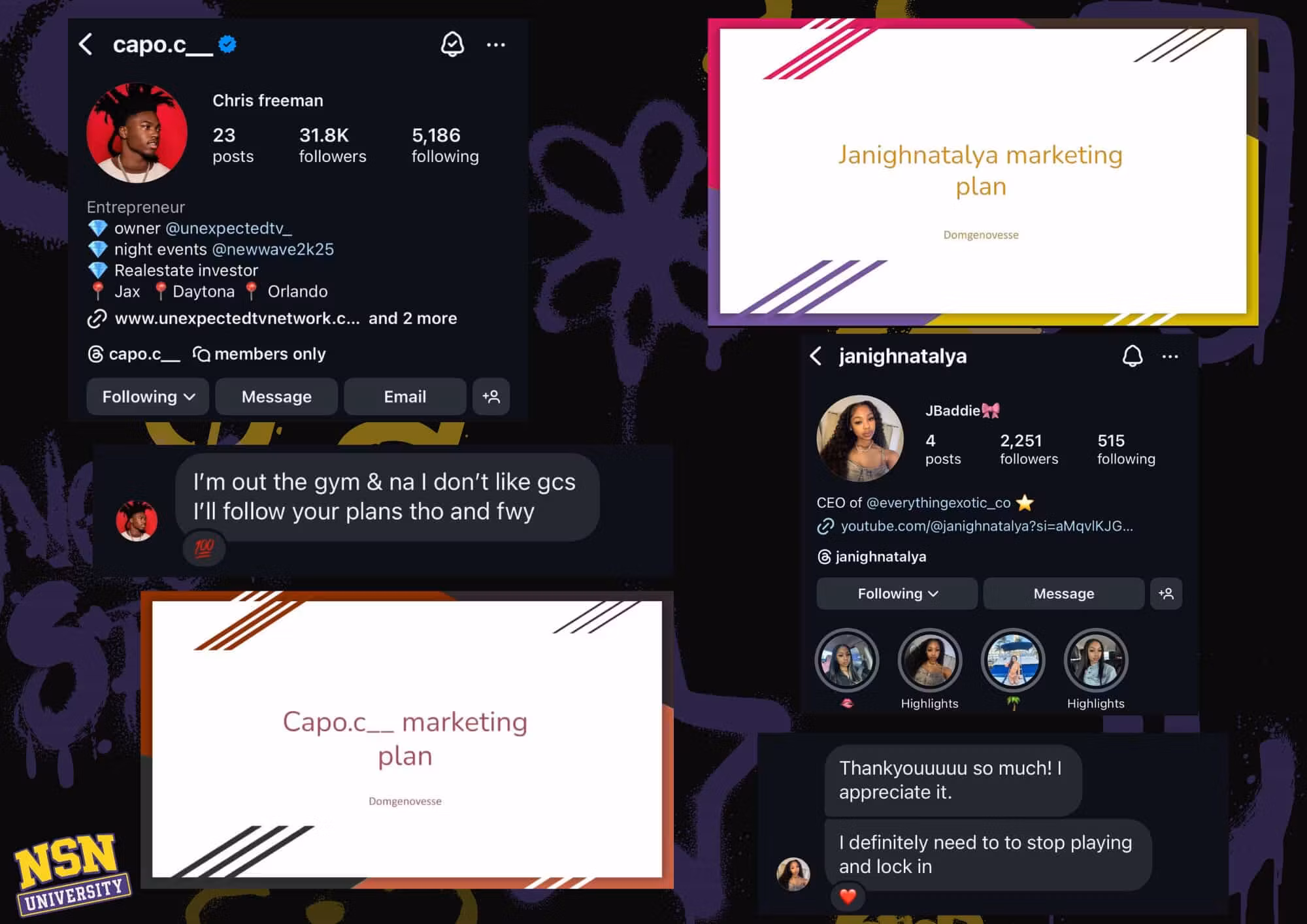Open three-dot menu on janighnatalya profile
Screen dimensions: 1307x924
pyautogui.click(x=1170, y=356)
